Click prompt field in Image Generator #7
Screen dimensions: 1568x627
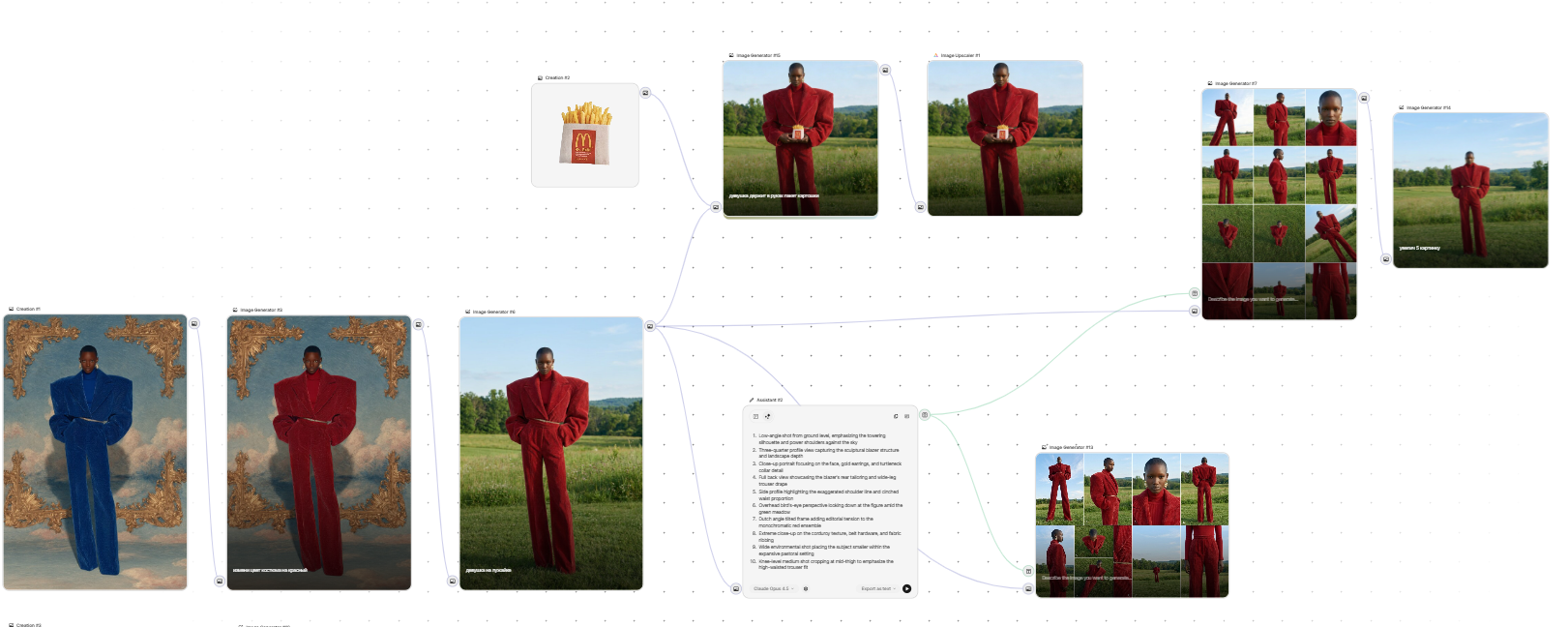[1253, 299]
